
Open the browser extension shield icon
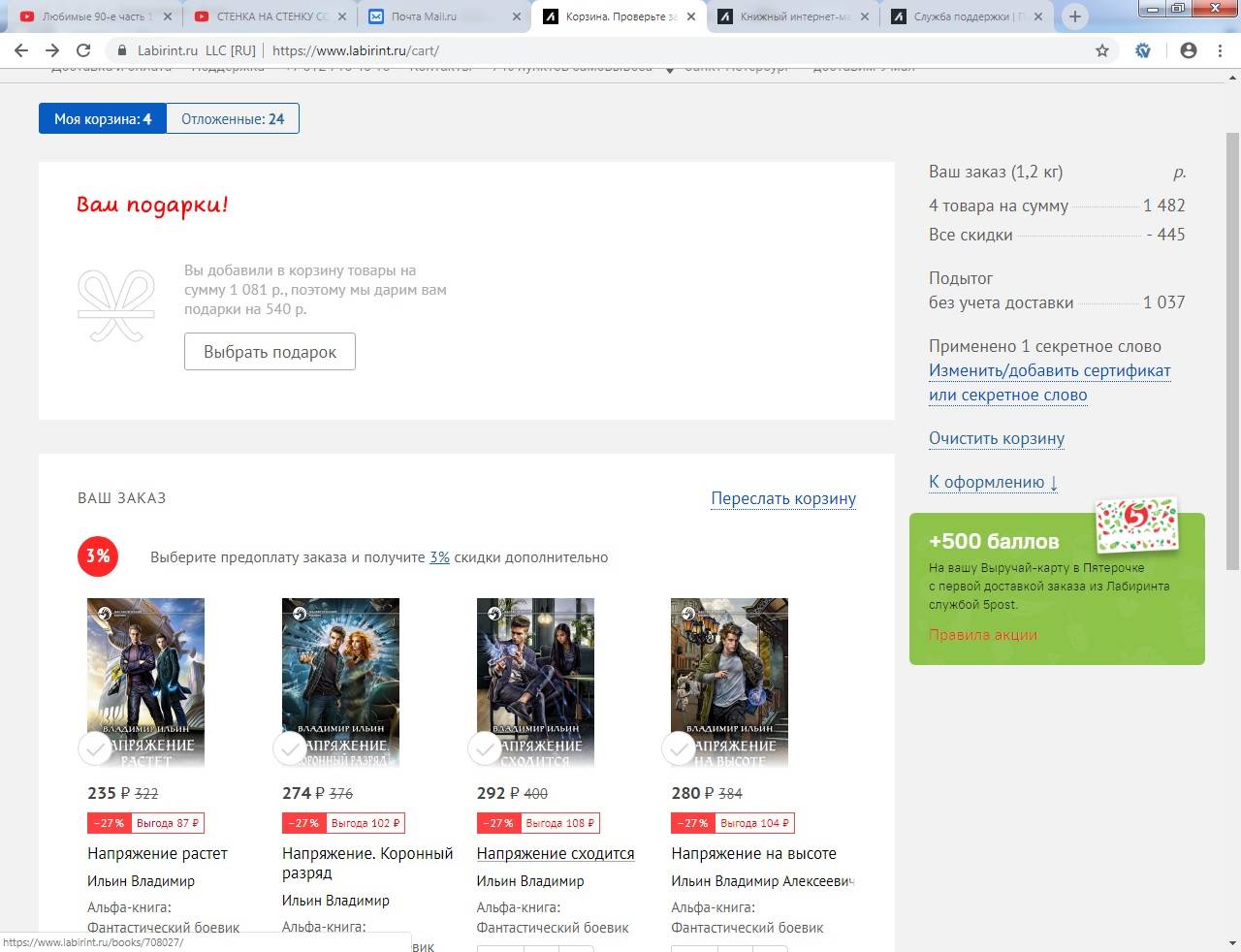[1143, 50]
